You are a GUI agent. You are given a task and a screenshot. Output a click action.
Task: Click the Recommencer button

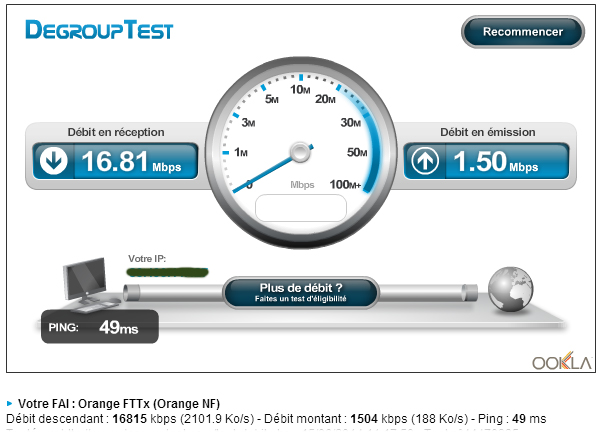(523, 32)
